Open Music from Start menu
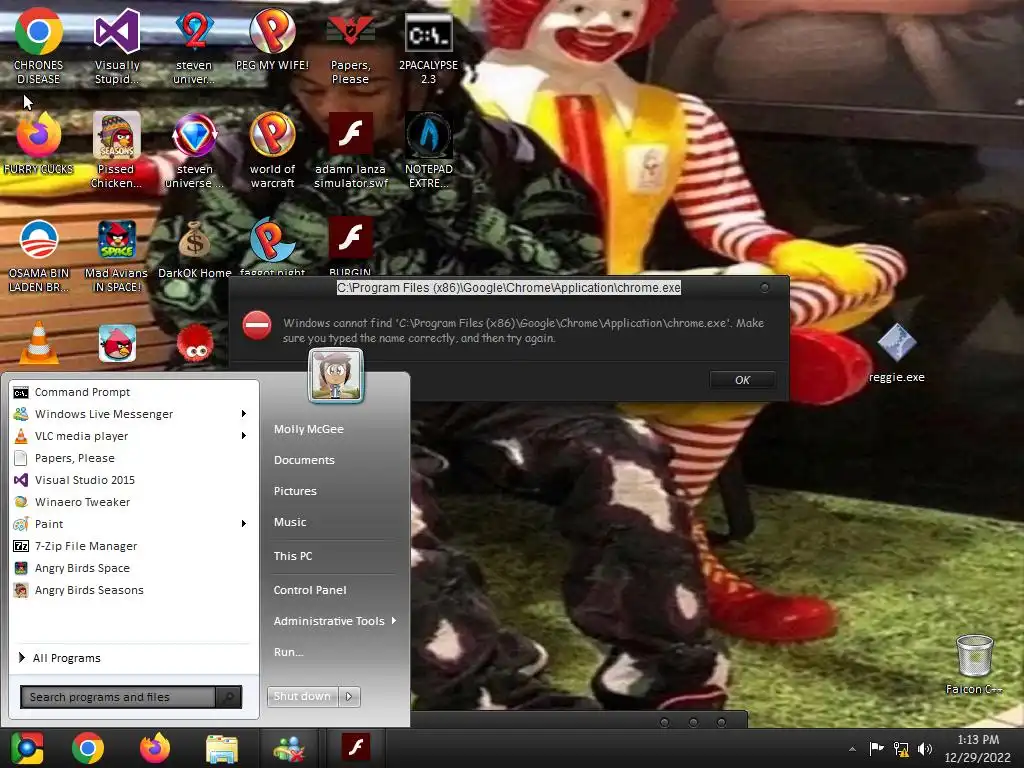The image size is (1024, 768). pos(289,522)
